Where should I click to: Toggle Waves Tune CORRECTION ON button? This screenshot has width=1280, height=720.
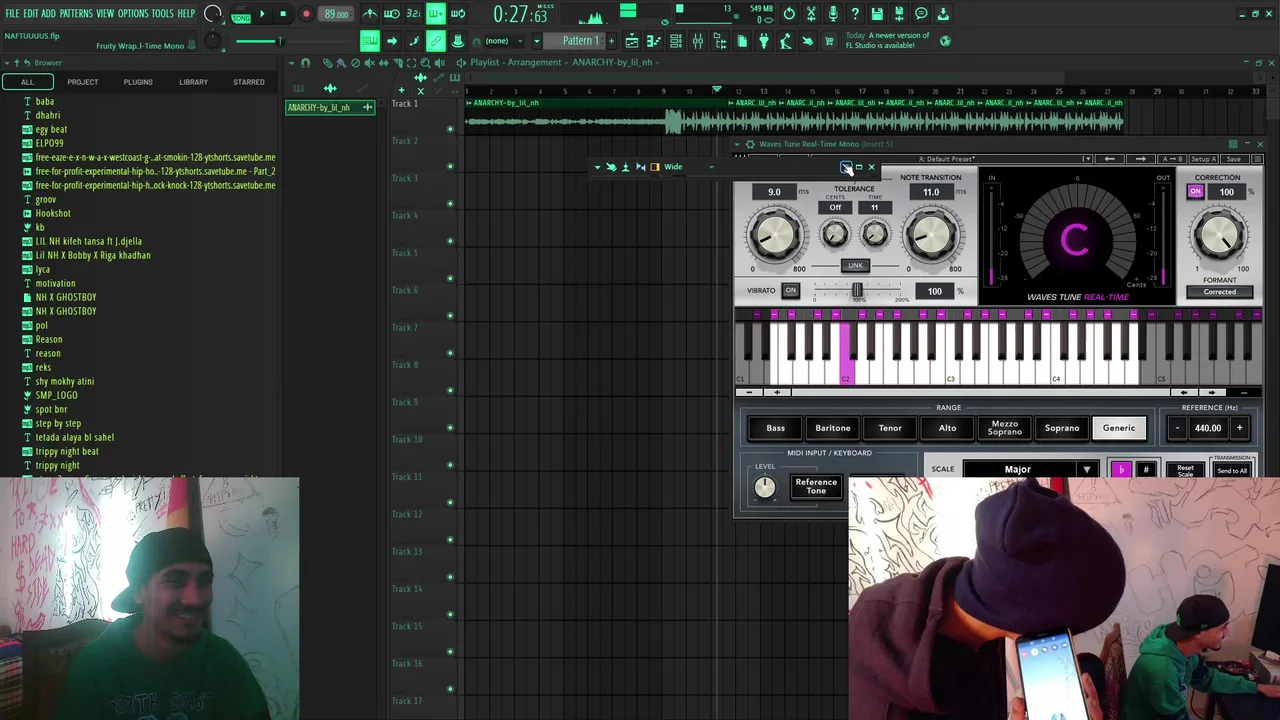[1195, 192]
